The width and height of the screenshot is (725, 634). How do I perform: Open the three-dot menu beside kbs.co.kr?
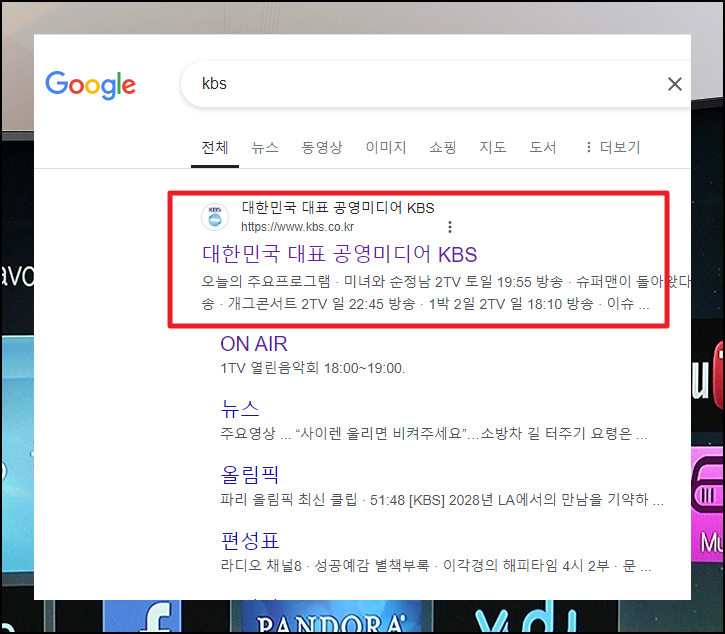(449, 227)
